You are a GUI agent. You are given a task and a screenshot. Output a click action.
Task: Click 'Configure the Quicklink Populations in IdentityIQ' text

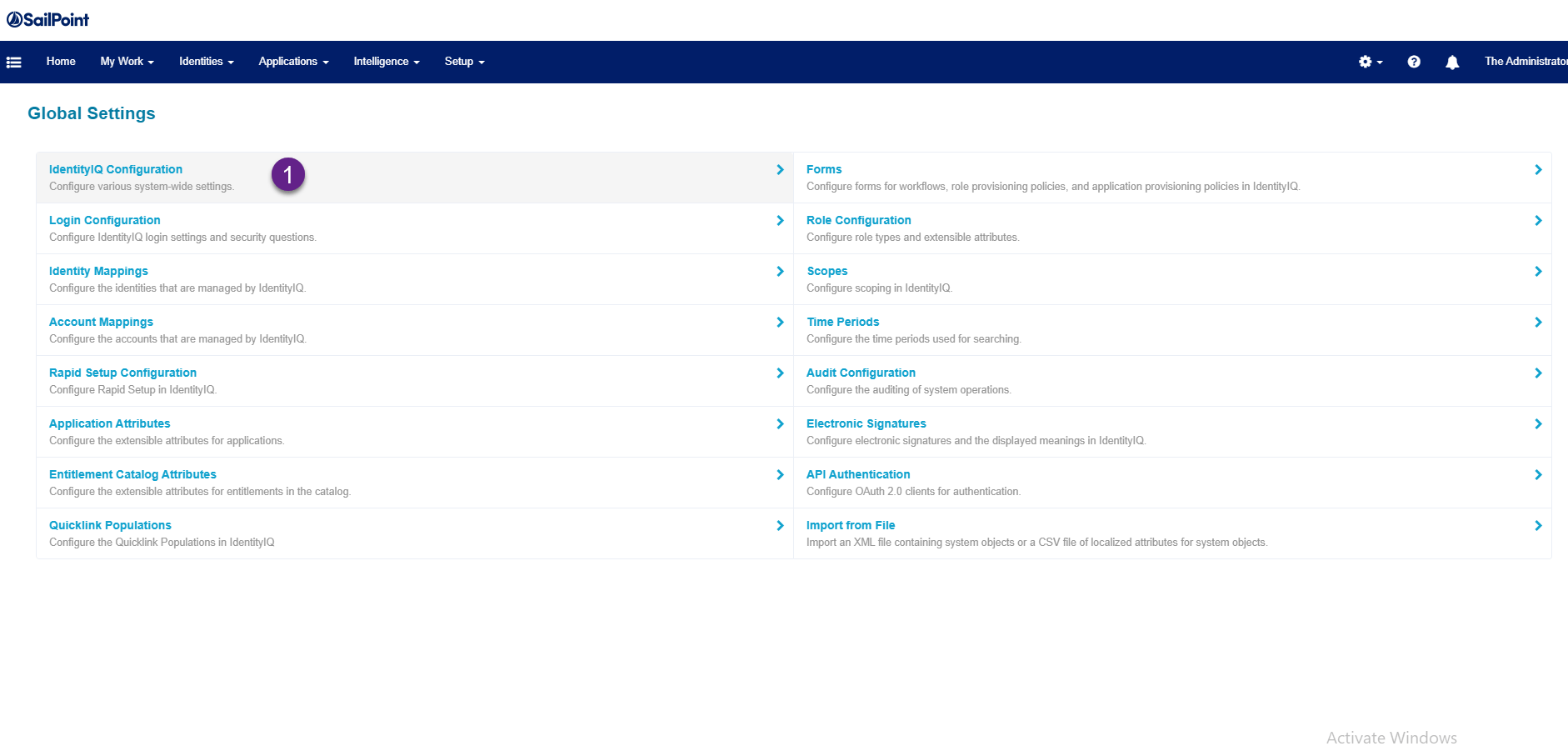[162, 543]
